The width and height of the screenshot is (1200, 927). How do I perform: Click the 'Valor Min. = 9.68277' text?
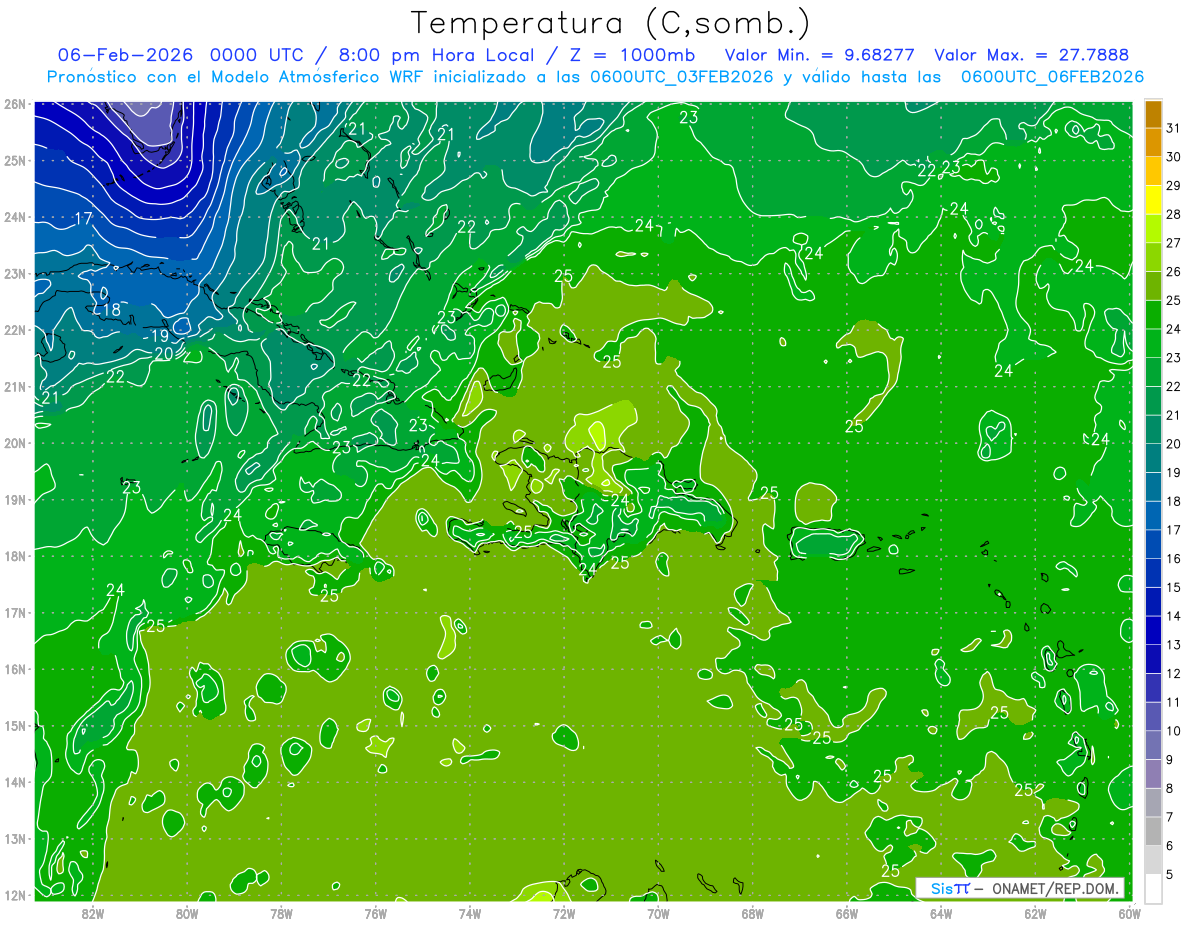(x=822, y=55)
